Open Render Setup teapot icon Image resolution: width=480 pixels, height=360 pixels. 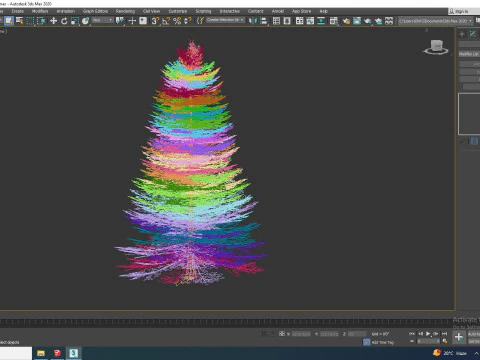[346, 21]
